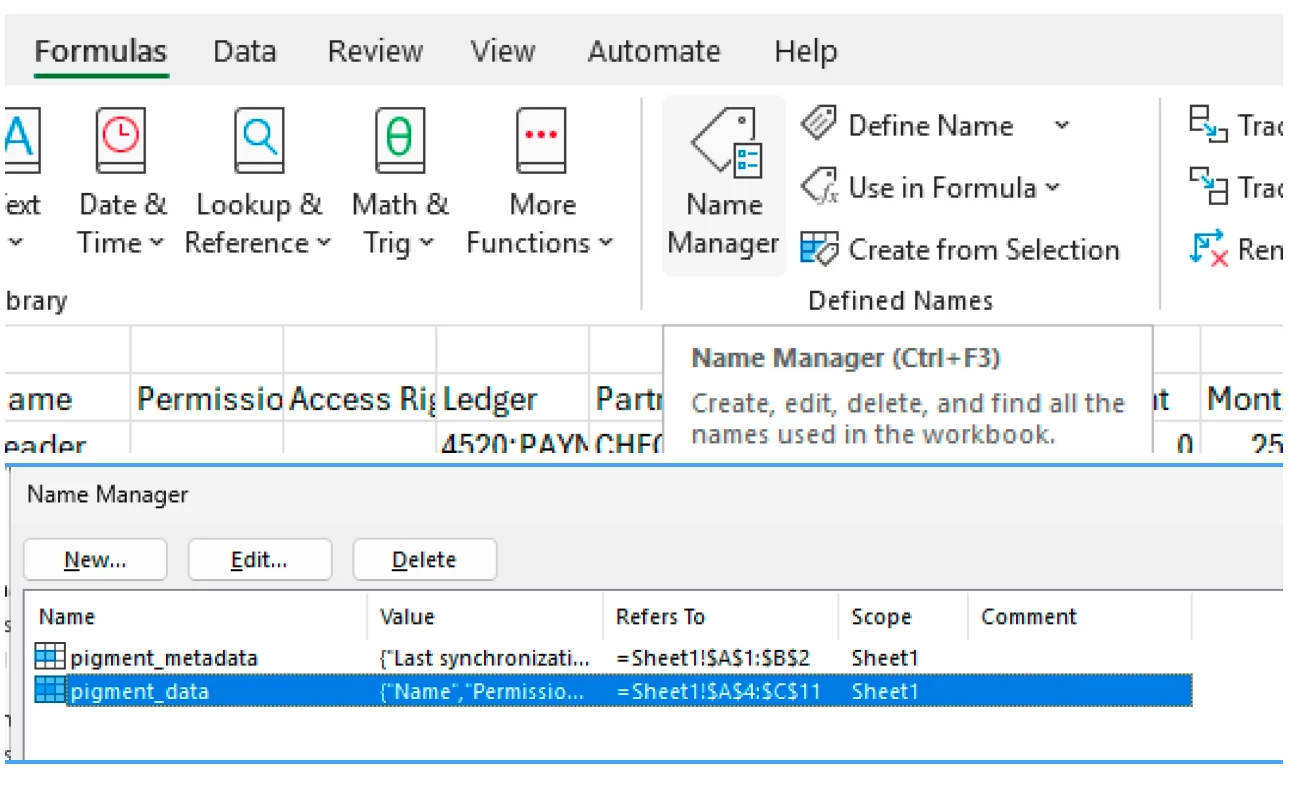
Task: Open Name Manager from the ribbon
Action: tap(723, 185)
